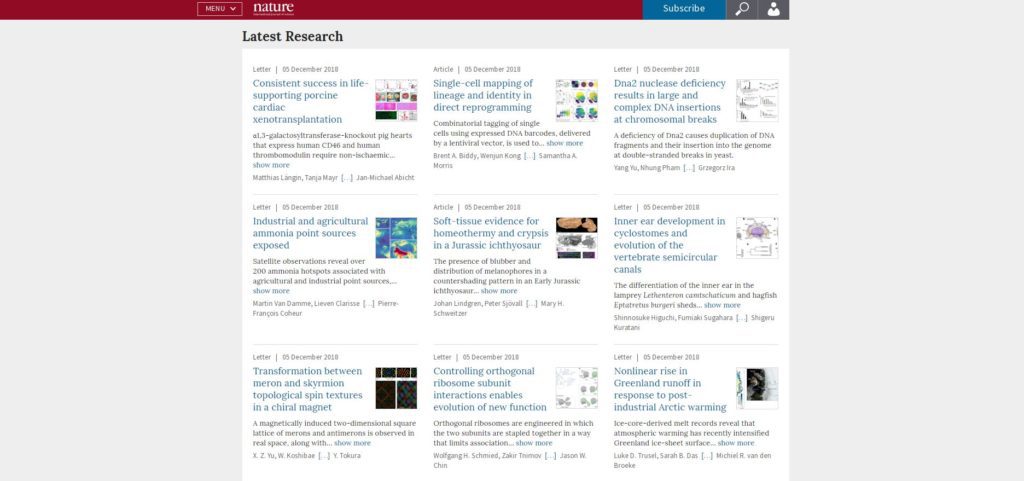Expand 'show more' under skyrmion article summary
Image resolution: width=1024 pixels, height=481 pixels.
352,443
